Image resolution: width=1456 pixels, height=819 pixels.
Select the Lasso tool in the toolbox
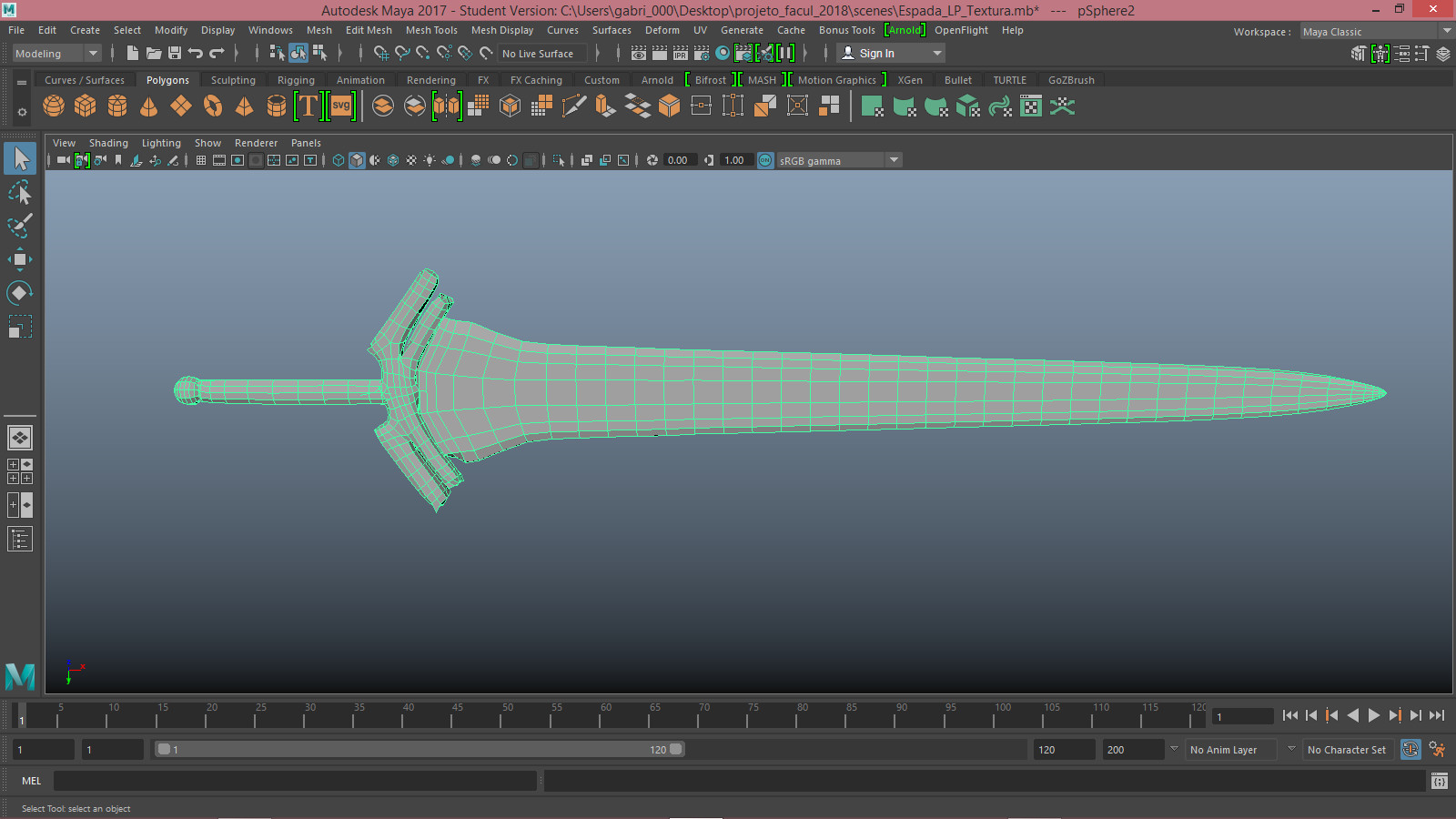20,193
